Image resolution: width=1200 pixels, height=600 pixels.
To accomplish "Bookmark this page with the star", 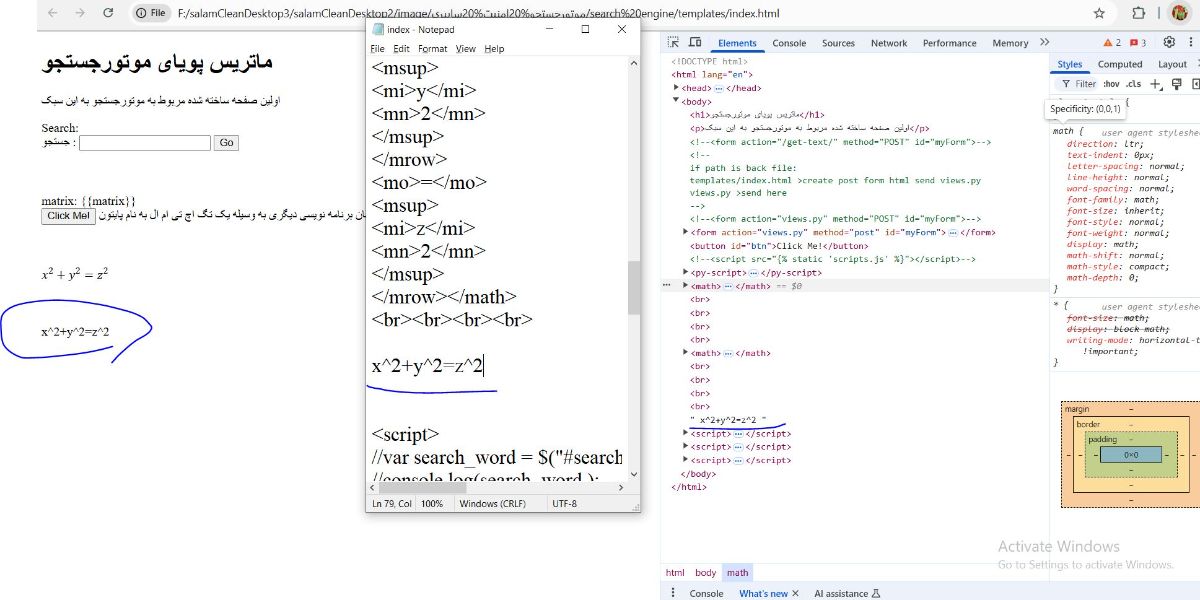I will 1099,13.
